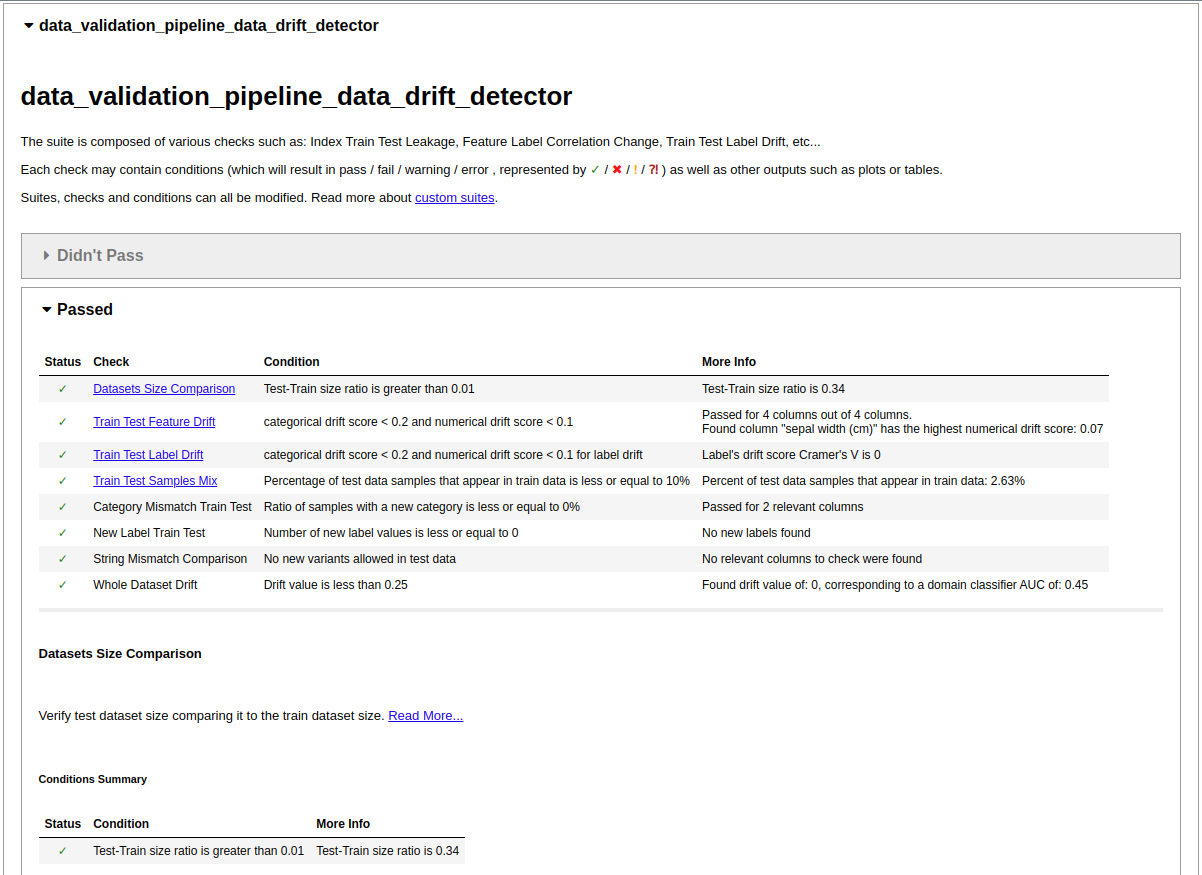Screen dimensions: 1202x875
Task: Click the status icon for String Mismatch Comparison
Action: pos(62,559)
